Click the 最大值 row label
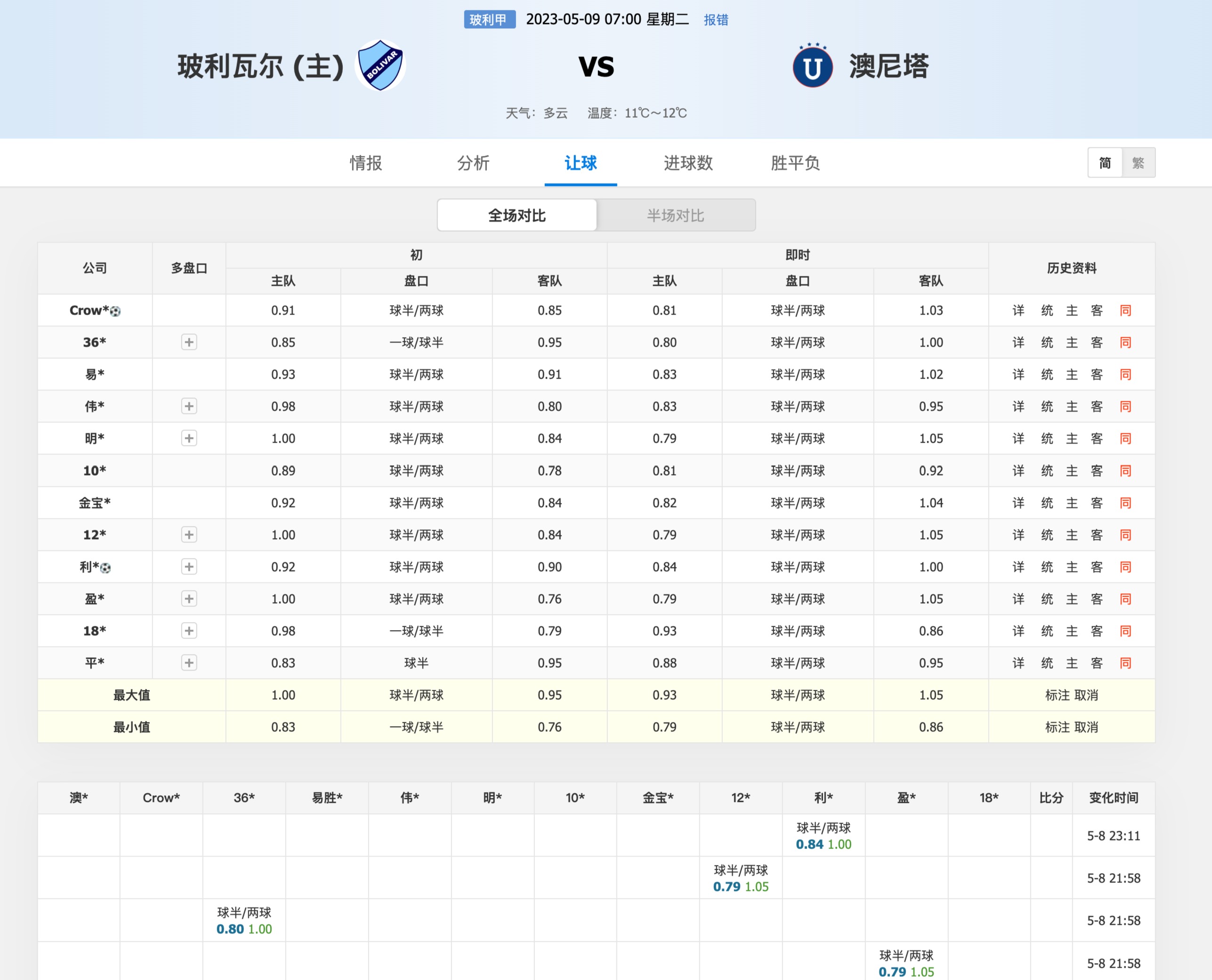This screenshot has height=980, width=1212. tap(131, 695)
